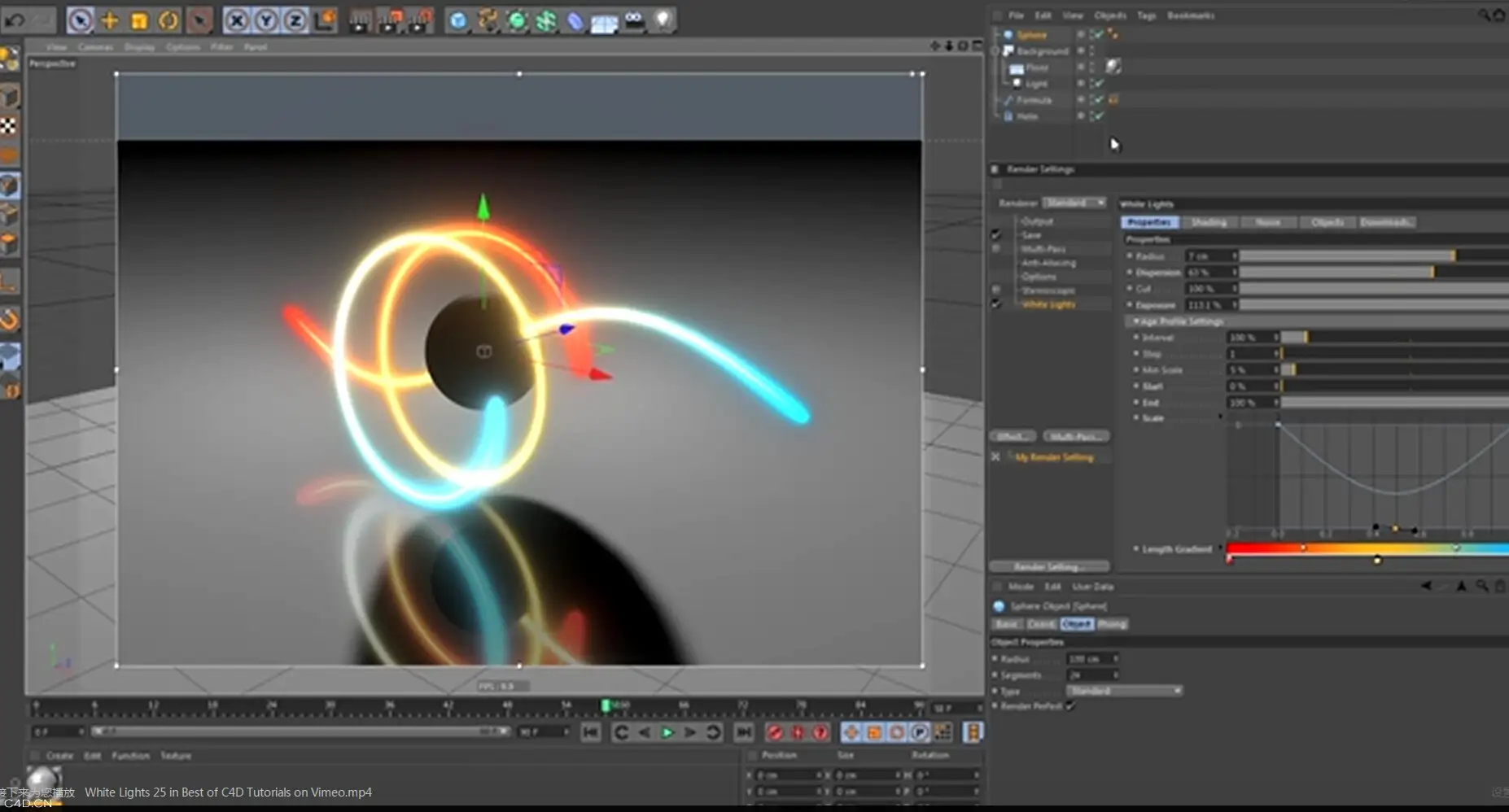Select the Move tool in top toolbar
The width and height of the screenshot is (1509, 812).
point(109,20)
